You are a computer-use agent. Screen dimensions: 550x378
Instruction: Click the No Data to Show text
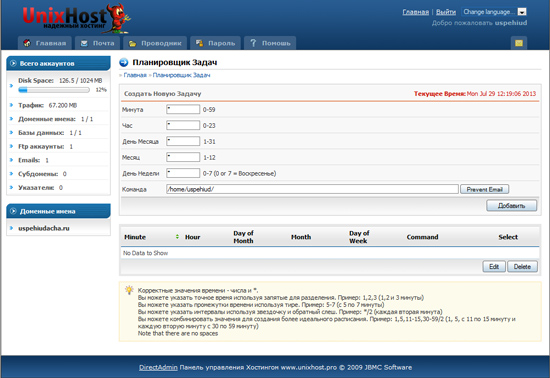coord(145,253)
